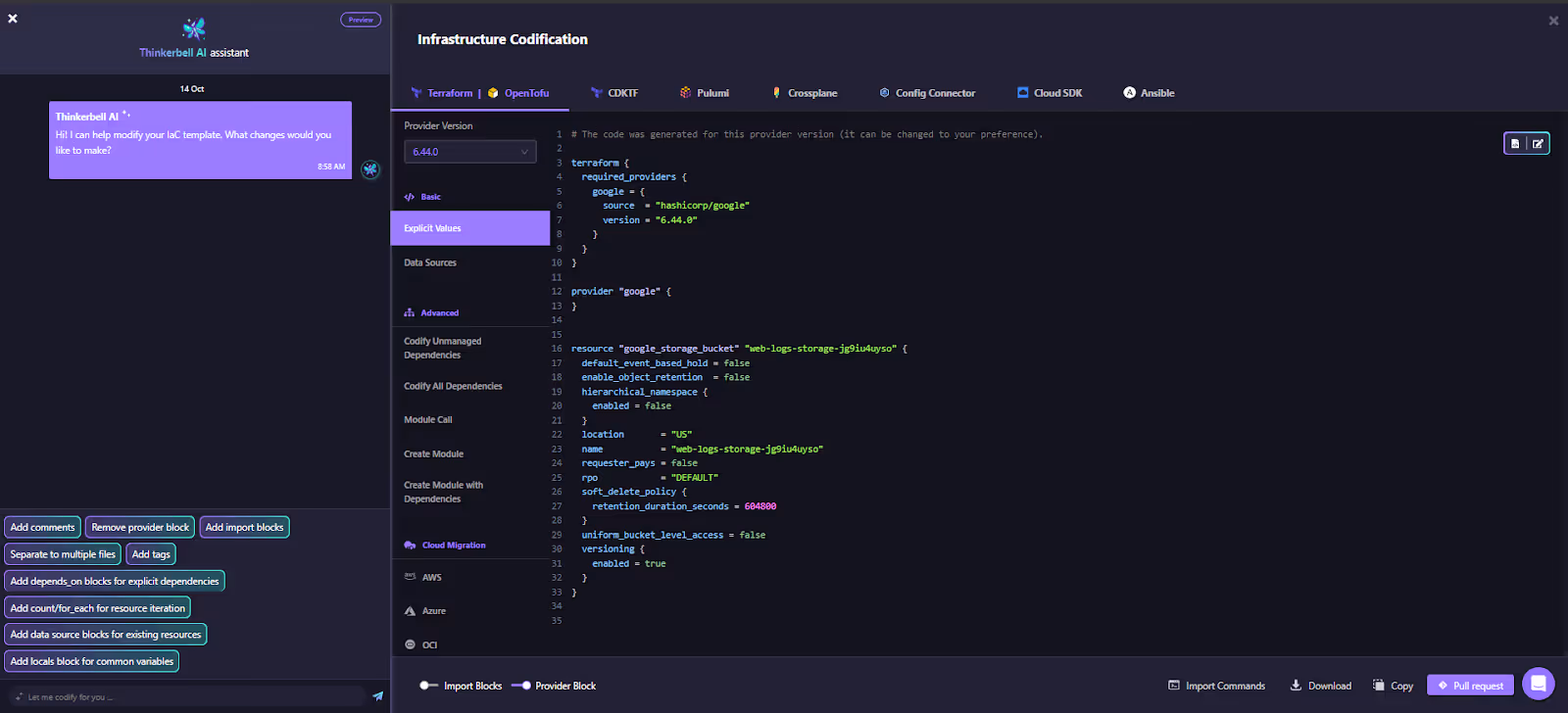Choose the 'Add tags' suggestion
Image resolution: width=1568 pixels, height=713 pixels.
[x=151, y=554]
